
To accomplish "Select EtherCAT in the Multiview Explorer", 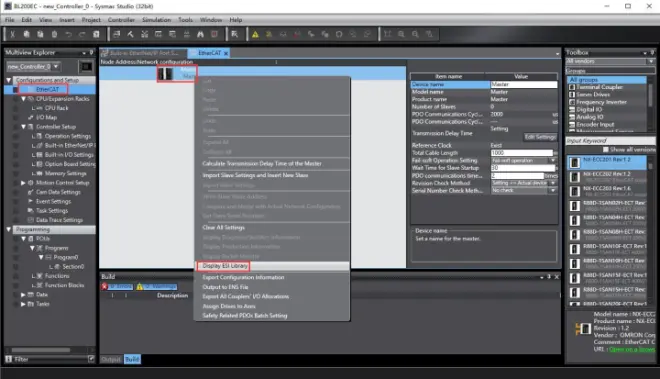I will [47, 89].
